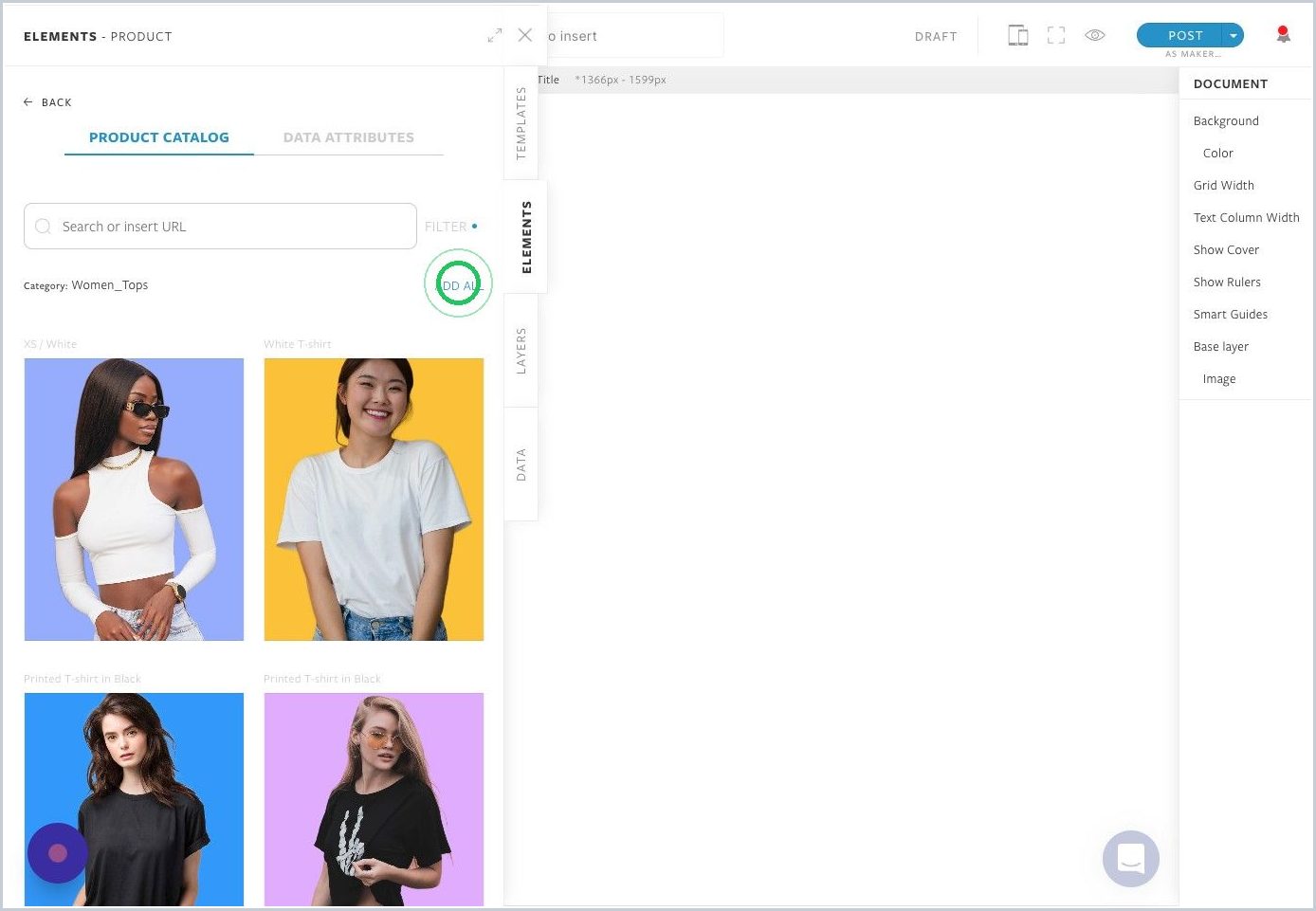Toggle Smart Guides option
The image size is (1316, 911).
click(x=1231, y=315)
